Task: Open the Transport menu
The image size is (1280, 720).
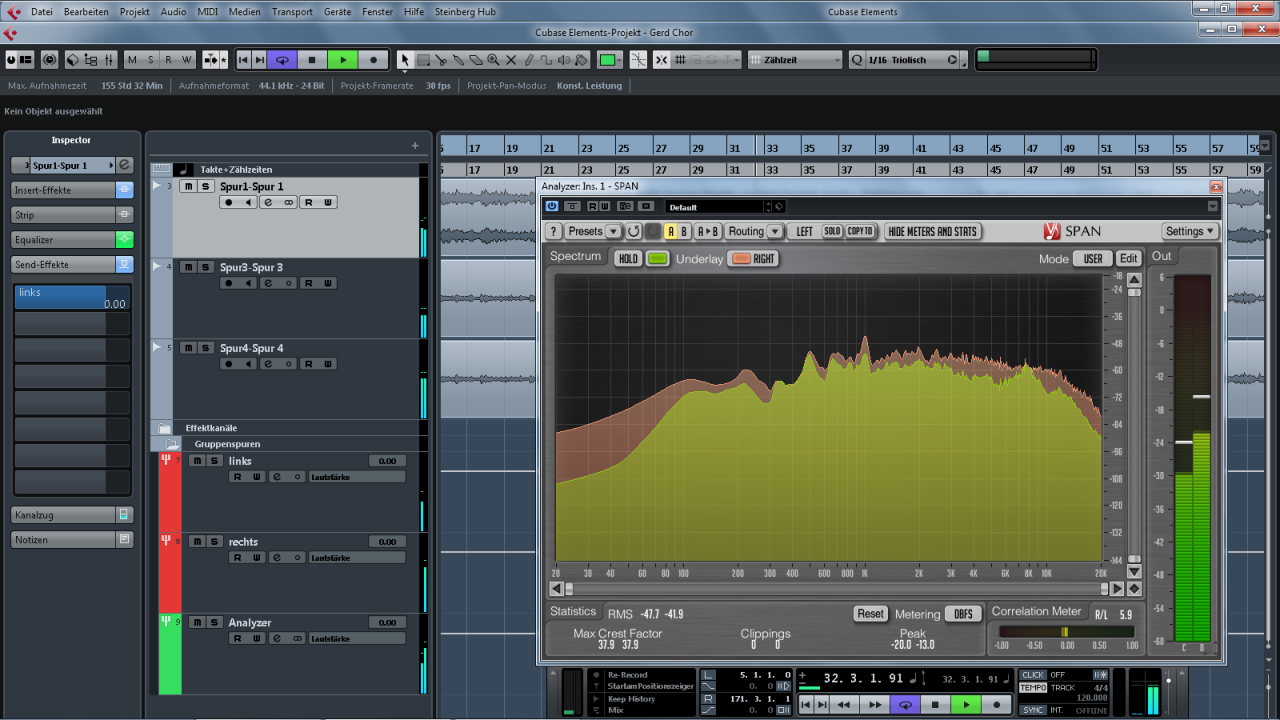Action: coord(292,12)
